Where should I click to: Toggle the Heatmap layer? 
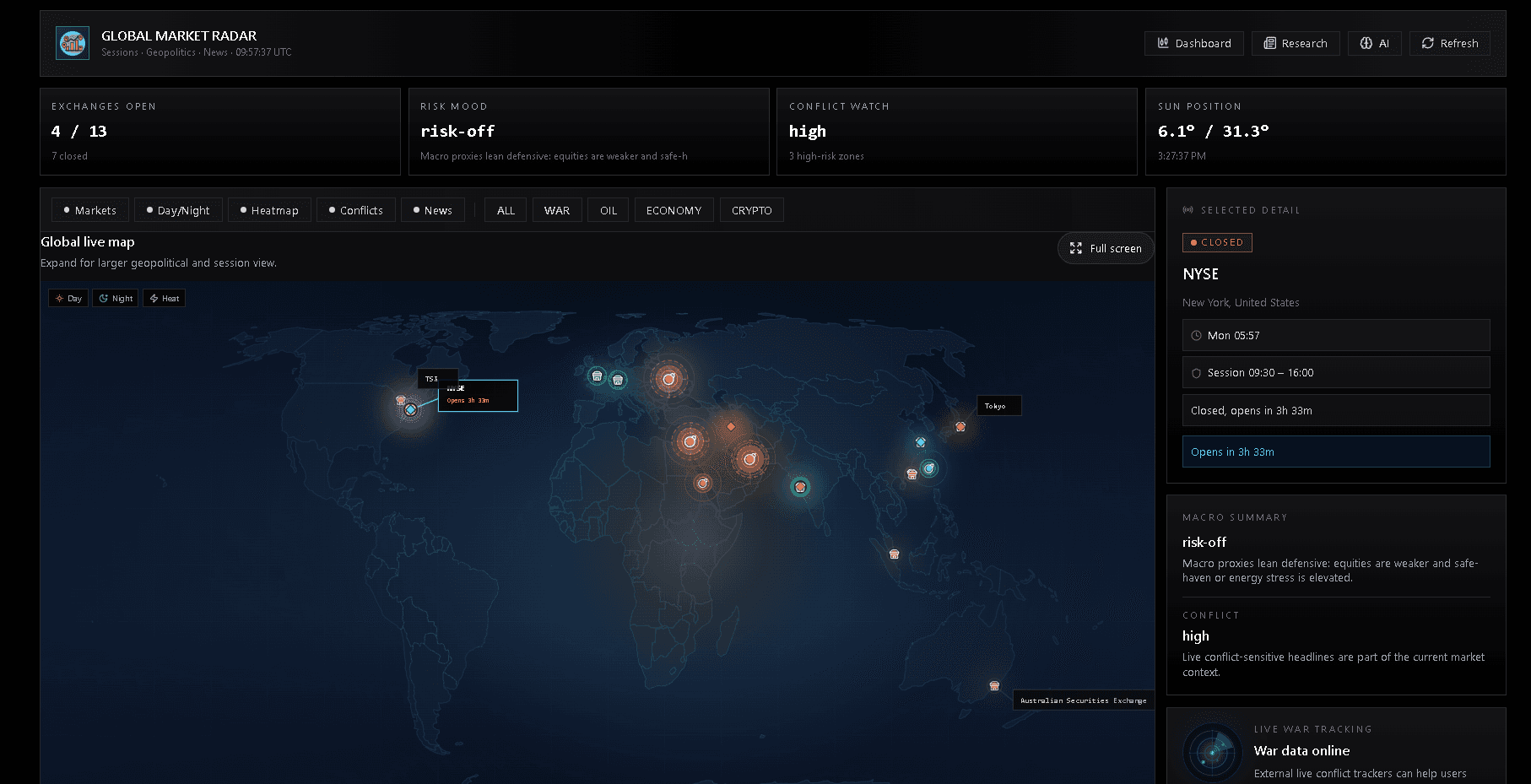[x=269, y=210]
